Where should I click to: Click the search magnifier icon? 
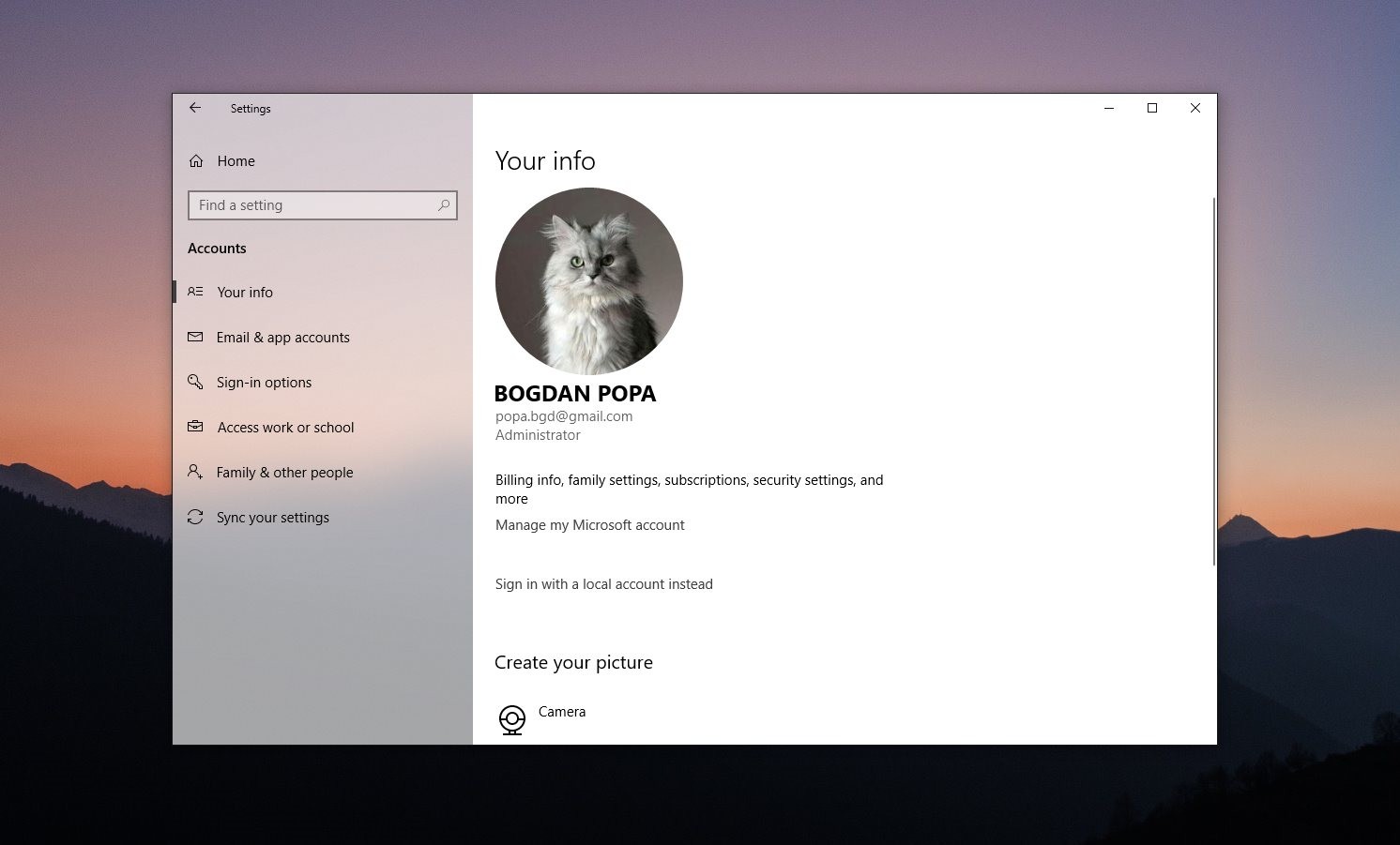point(444,205)
